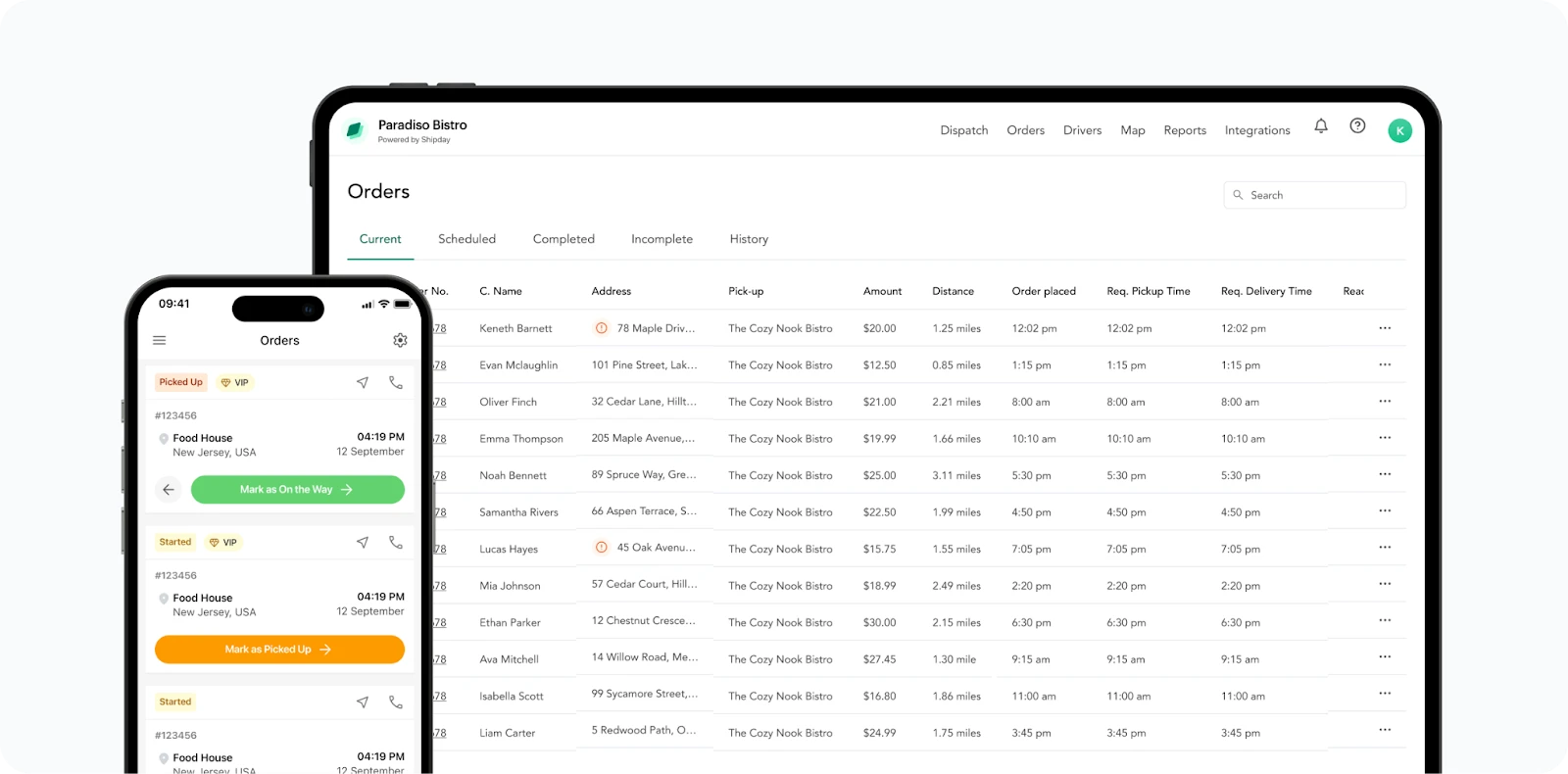
Task: Open Reports in the top navigation
Action: [1185, 130]
